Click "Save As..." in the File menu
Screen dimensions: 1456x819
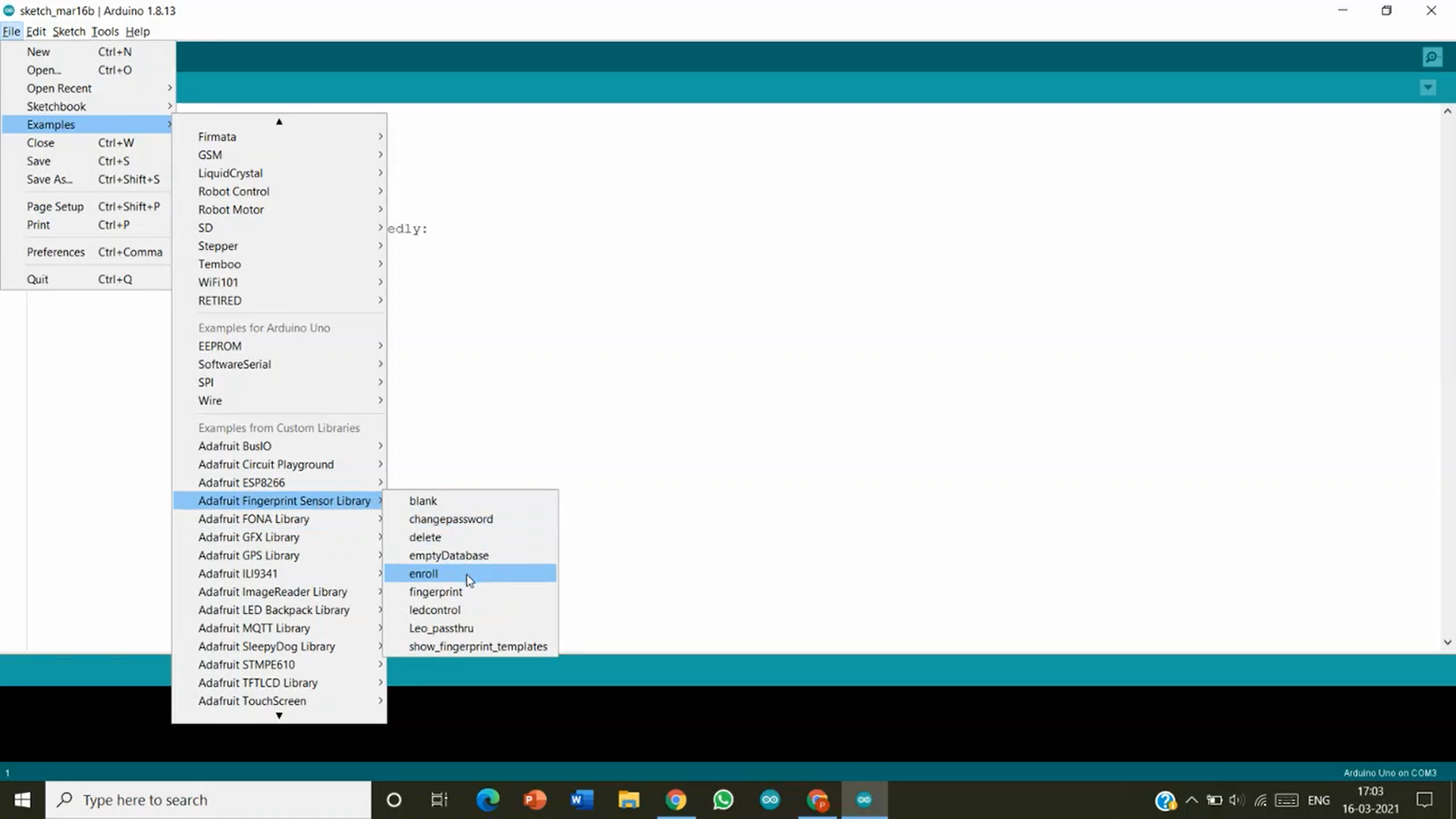click(x=49, y=179)
